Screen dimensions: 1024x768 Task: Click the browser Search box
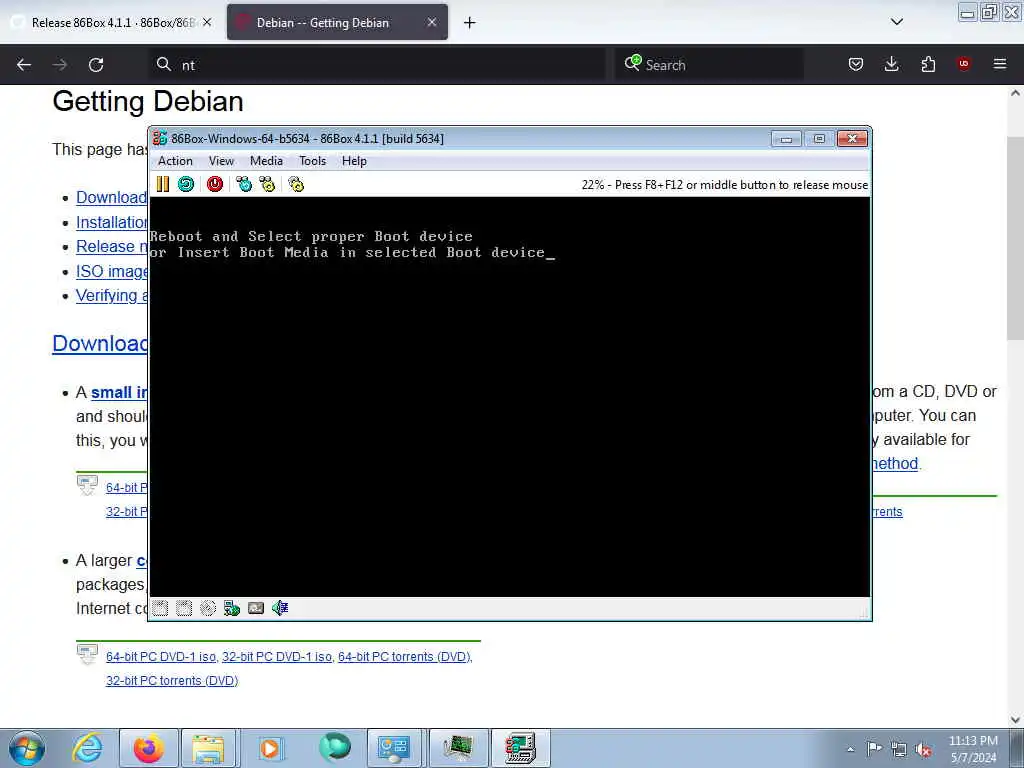pyautogui.click(x=709, y=65)
